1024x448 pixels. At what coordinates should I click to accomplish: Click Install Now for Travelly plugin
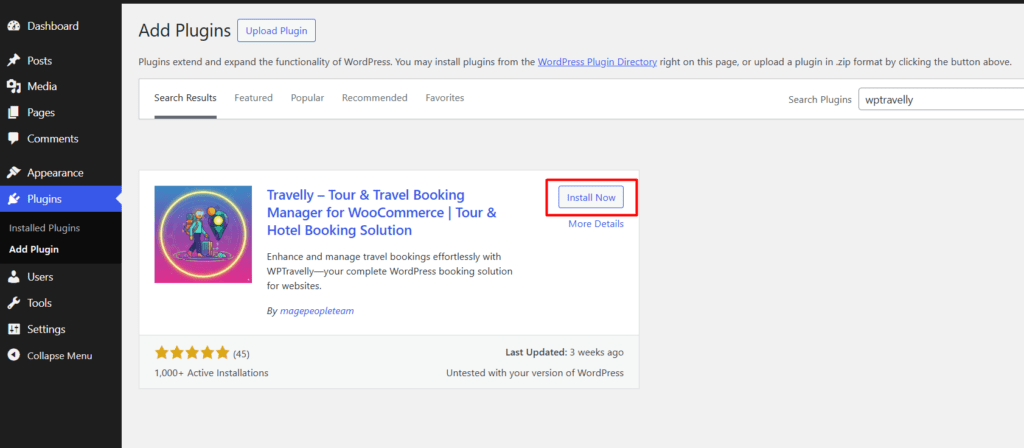pos(591,197)
